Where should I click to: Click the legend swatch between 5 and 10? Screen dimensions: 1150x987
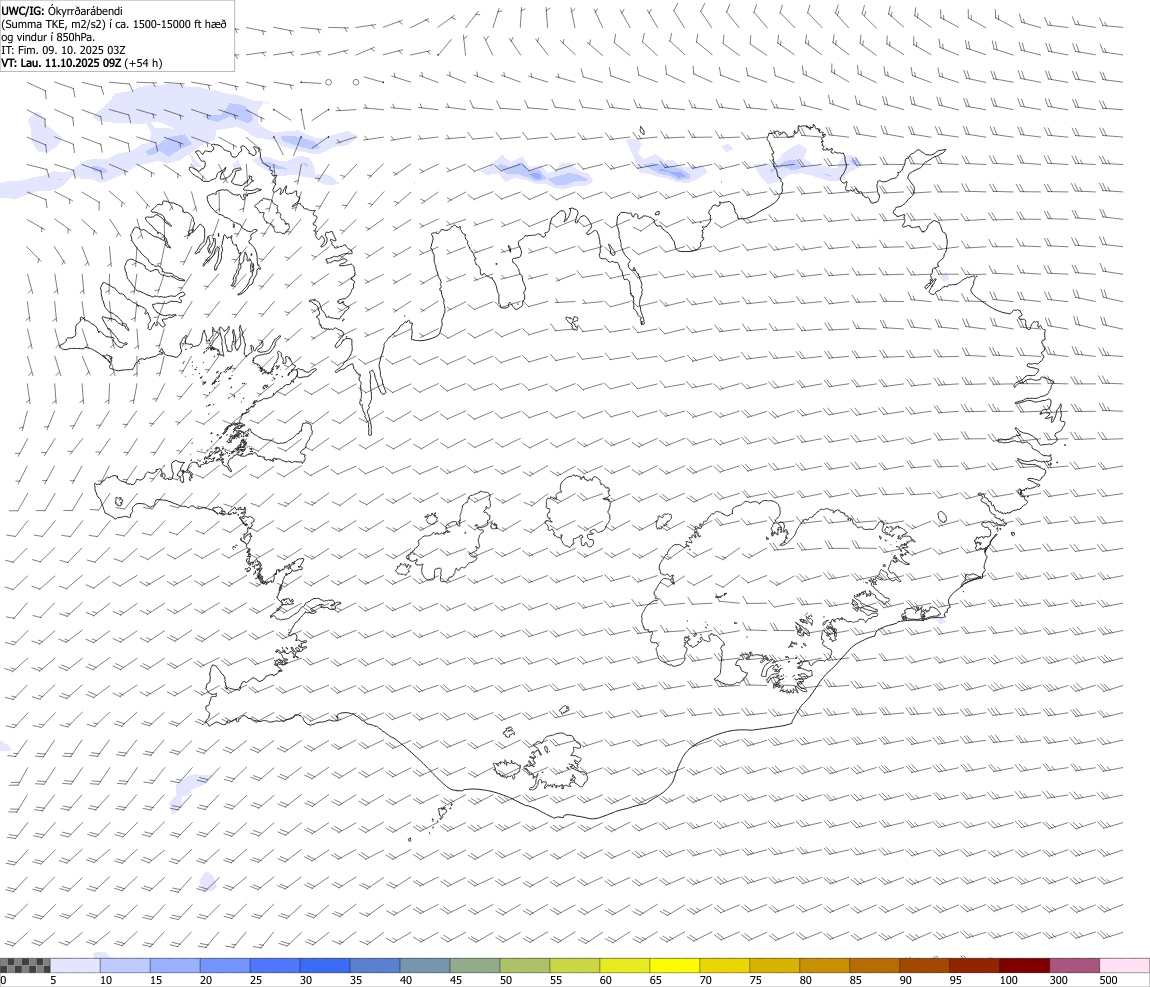click(x=76, y=966)
